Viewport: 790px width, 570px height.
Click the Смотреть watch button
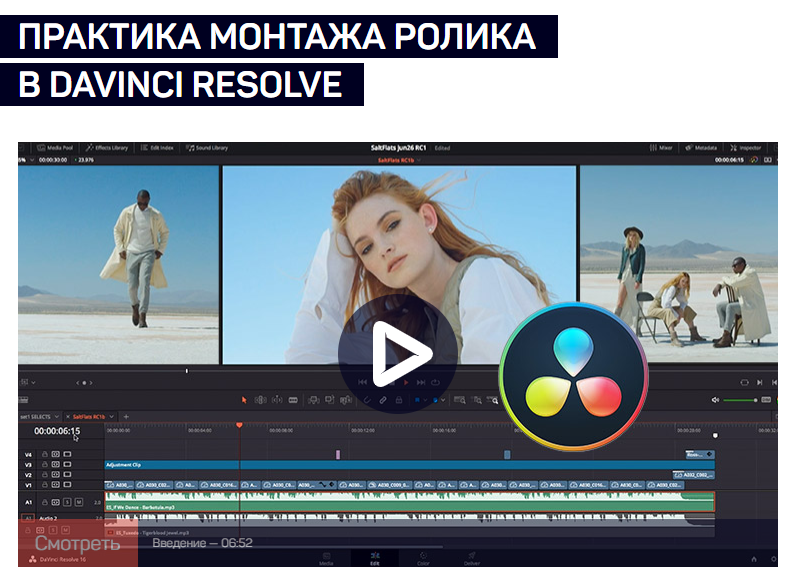tap(78, 544)
